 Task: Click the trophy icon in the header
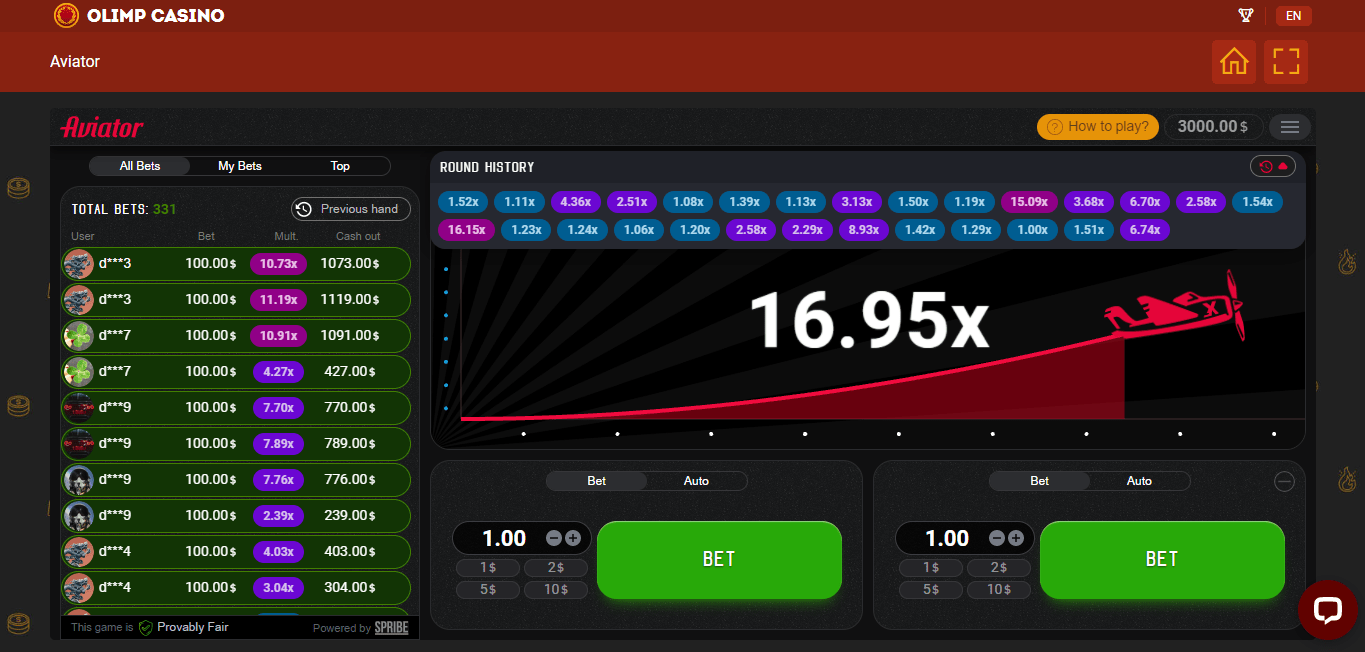[1246, 15]
